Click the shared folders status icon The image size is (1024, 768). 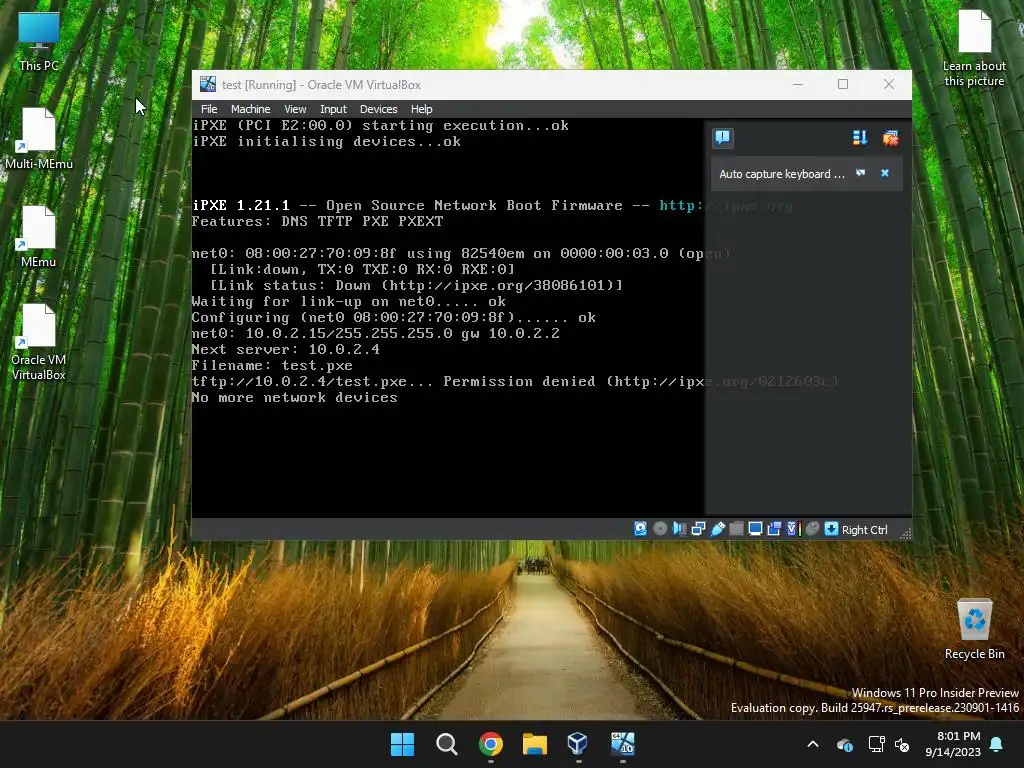[736, 529]
